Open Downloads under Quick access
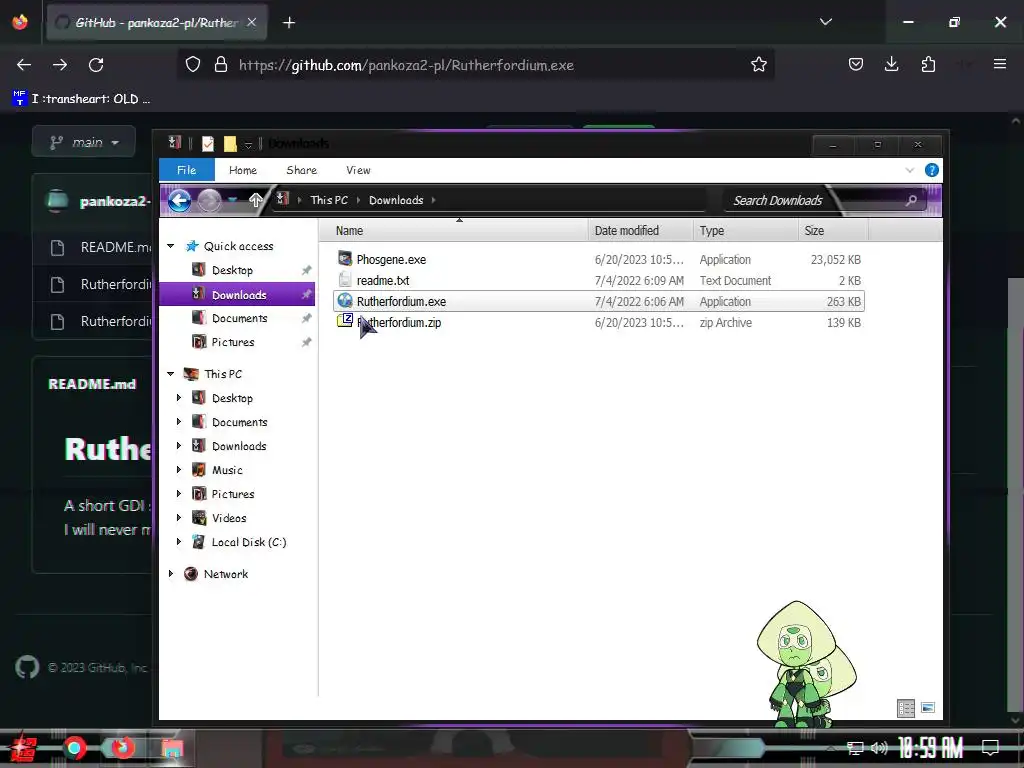1024x768 pixels. click(x=238, y=295)
